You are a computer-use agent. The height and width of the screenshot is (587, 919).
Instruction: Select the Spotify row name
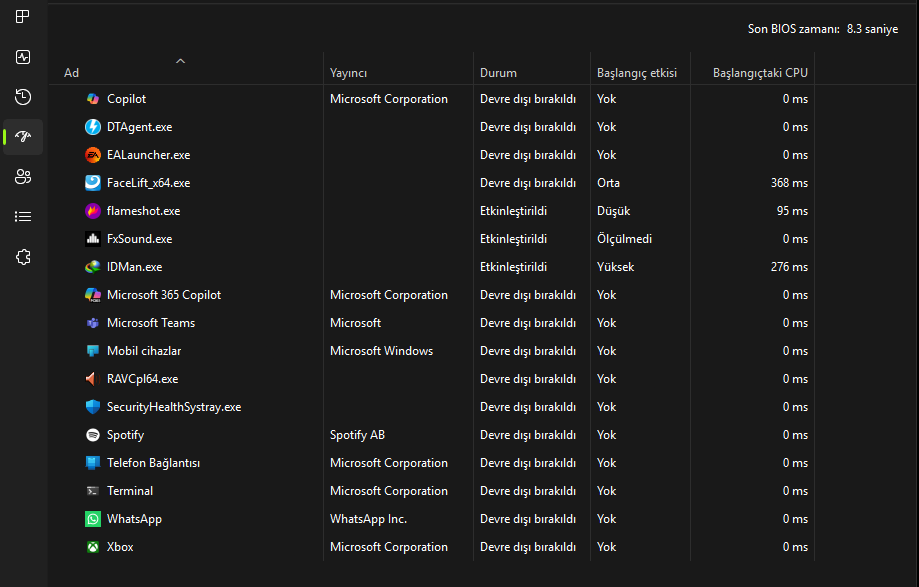(x=125, y=435)
